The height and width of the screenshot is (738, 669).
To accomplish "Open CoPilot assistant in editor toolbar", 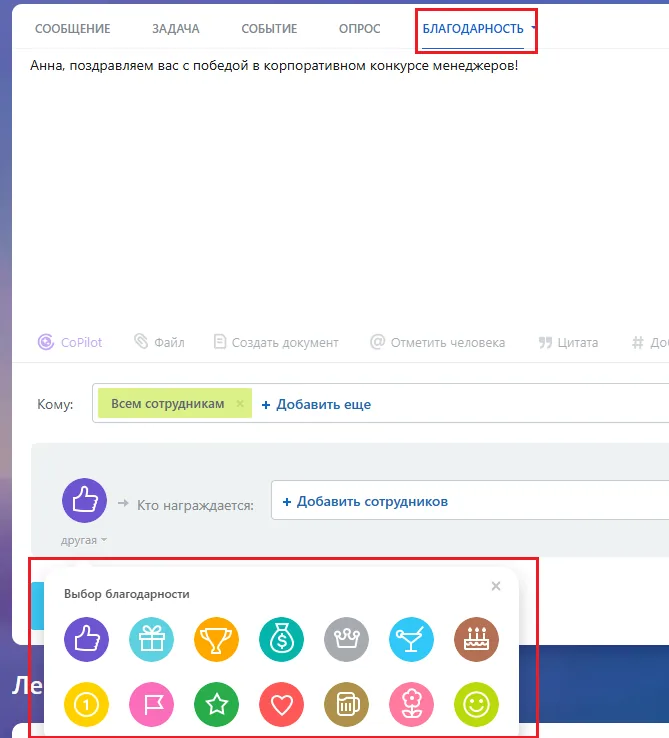I will (x=70, y=342).
